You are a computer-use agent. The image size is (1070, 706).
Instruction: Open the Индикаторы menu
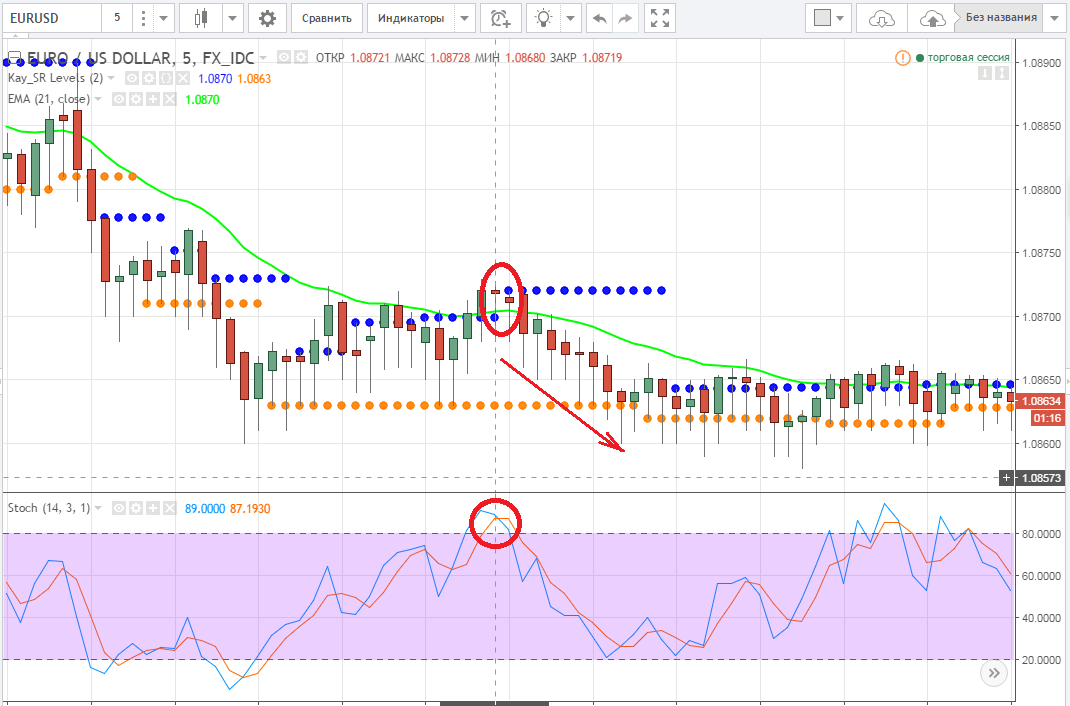(410, 18)
